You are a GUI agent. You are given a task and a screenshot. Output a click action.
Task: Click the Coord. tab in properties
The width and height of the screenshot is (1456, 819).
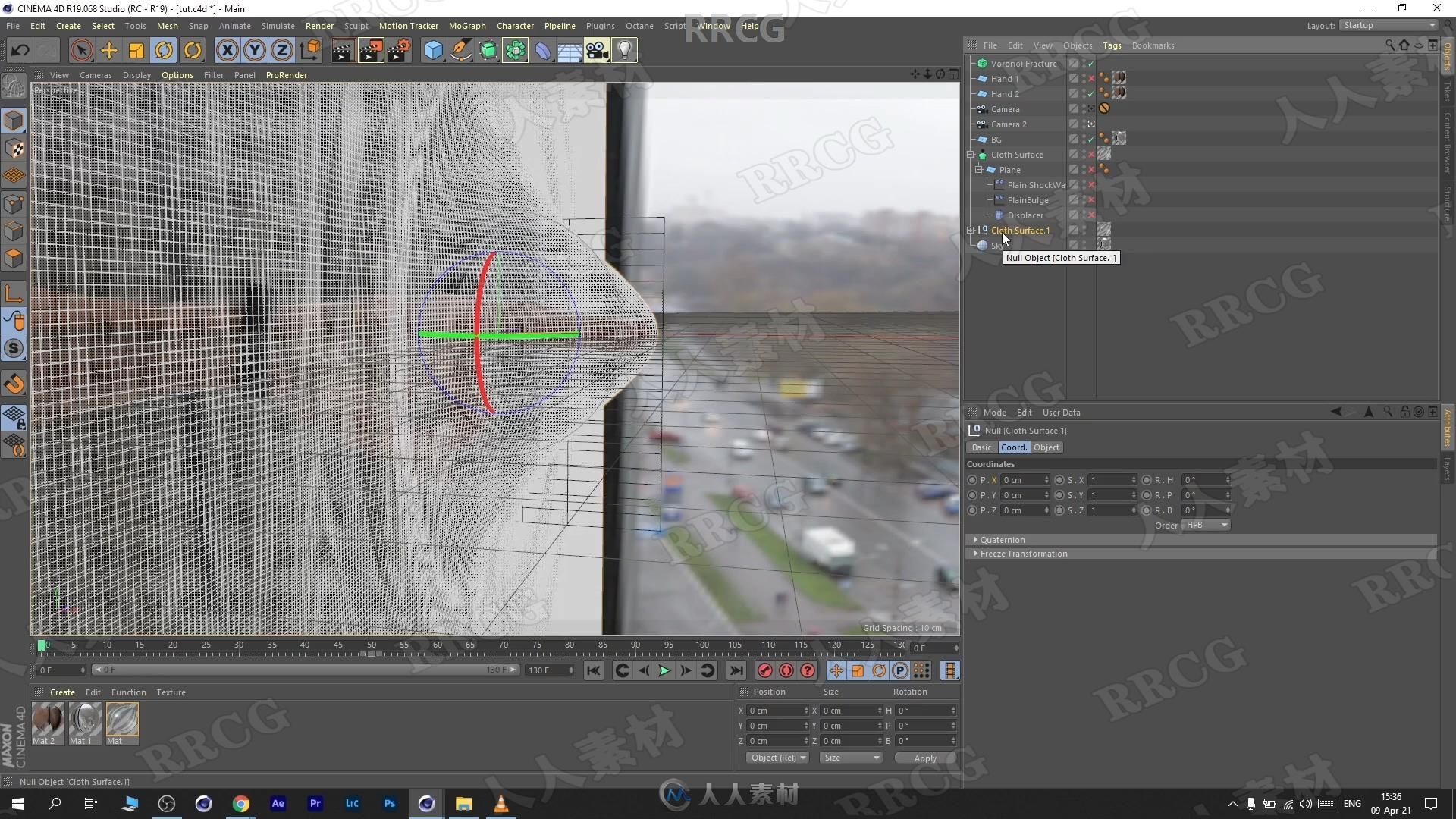click(x=1013, y=447)
